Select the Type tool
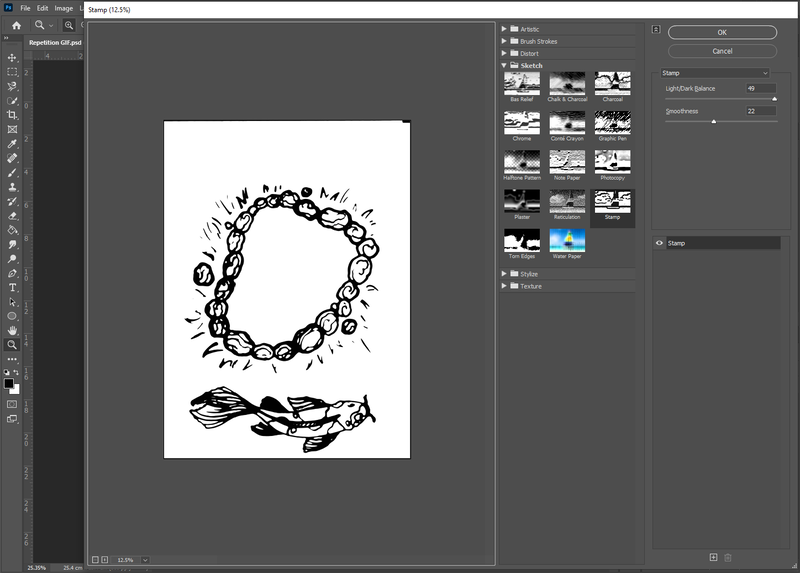Viewport: 800px width, 573px height. click(x=12, y=287)
